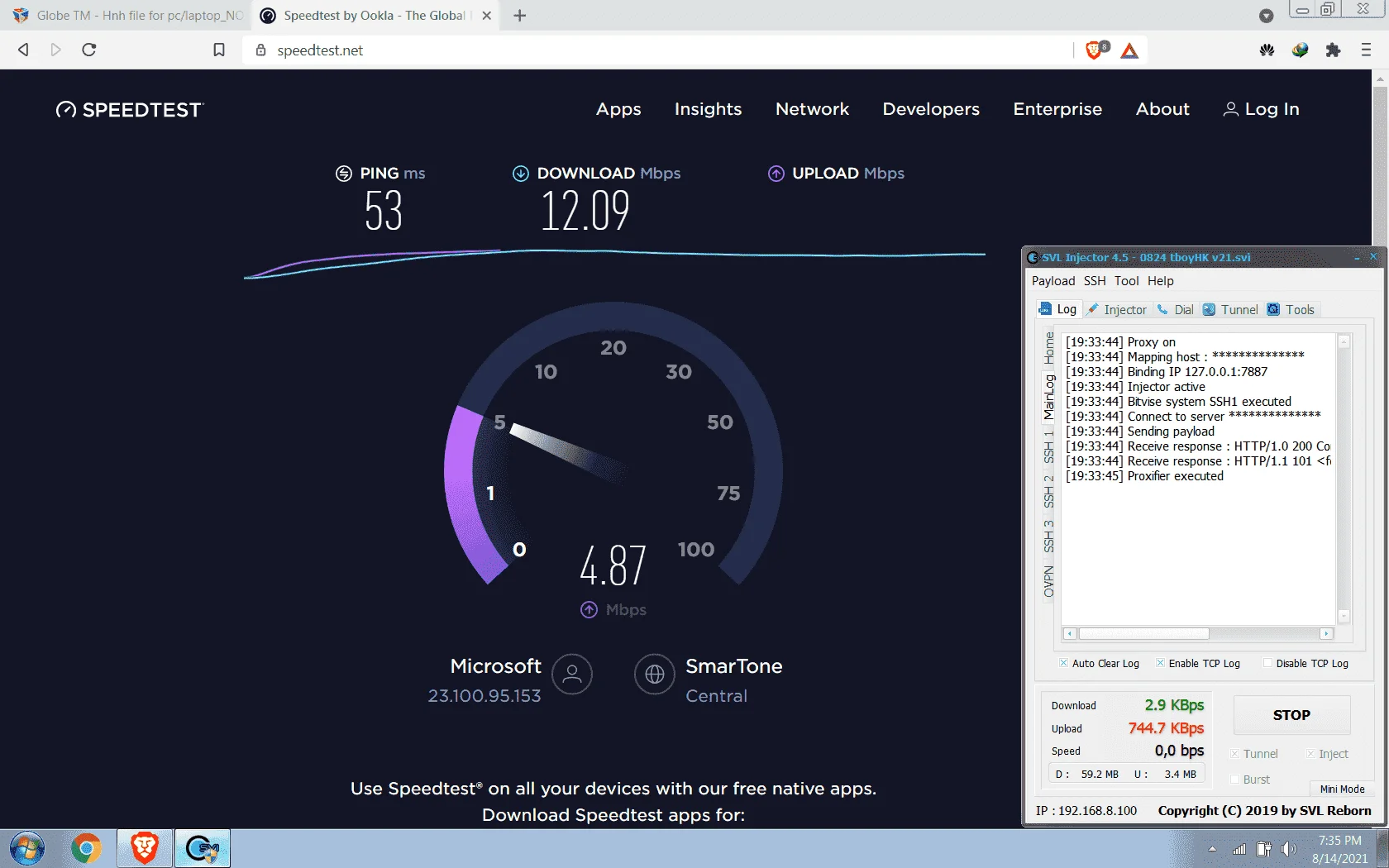Switch to Globe TM tab

(x=128, y=16)
